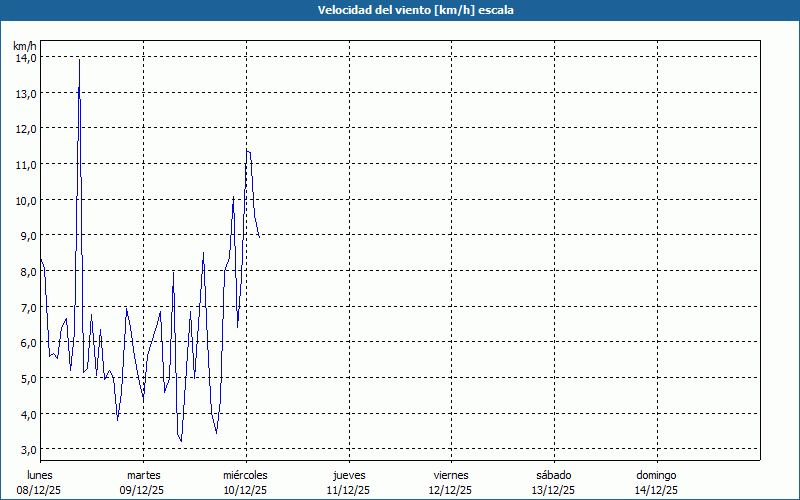Click the 14,0 value on the y-axis
800x500 pixels.
tap(26, 58)
